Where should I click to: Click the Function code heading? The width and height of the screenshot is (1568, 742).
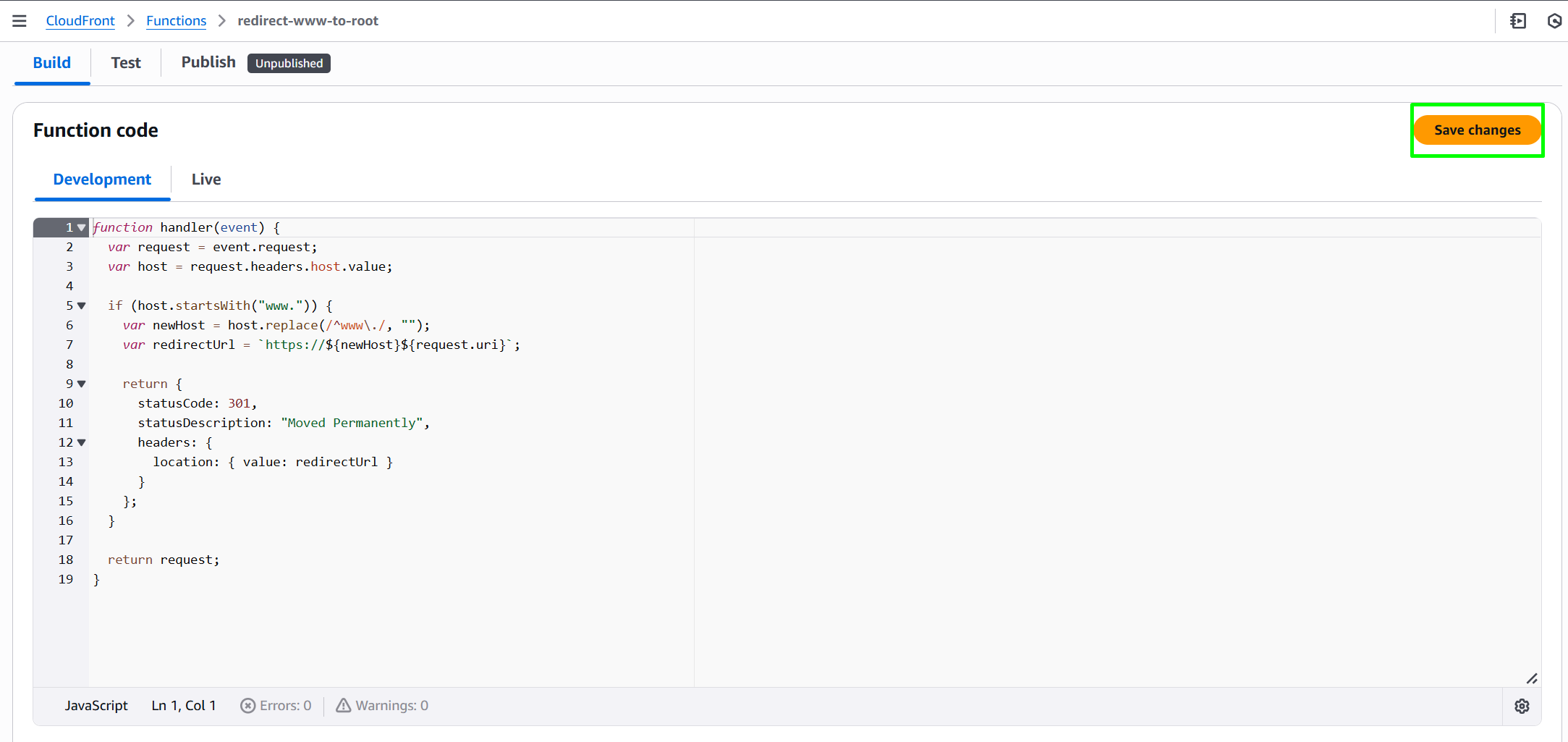click(x=96, y=130)
